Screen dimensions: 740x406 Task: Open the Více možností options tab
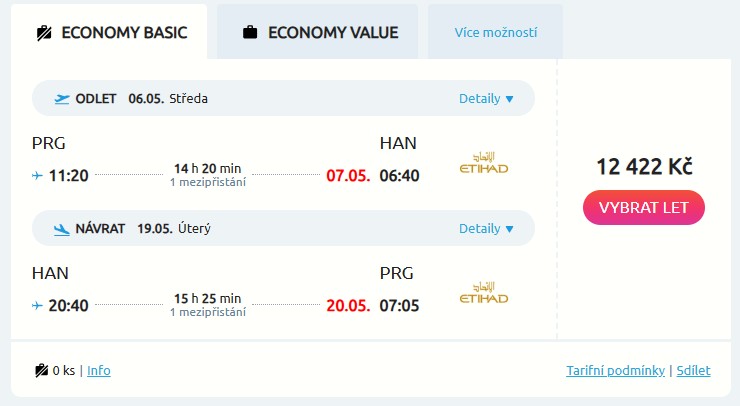coord(495,32)
